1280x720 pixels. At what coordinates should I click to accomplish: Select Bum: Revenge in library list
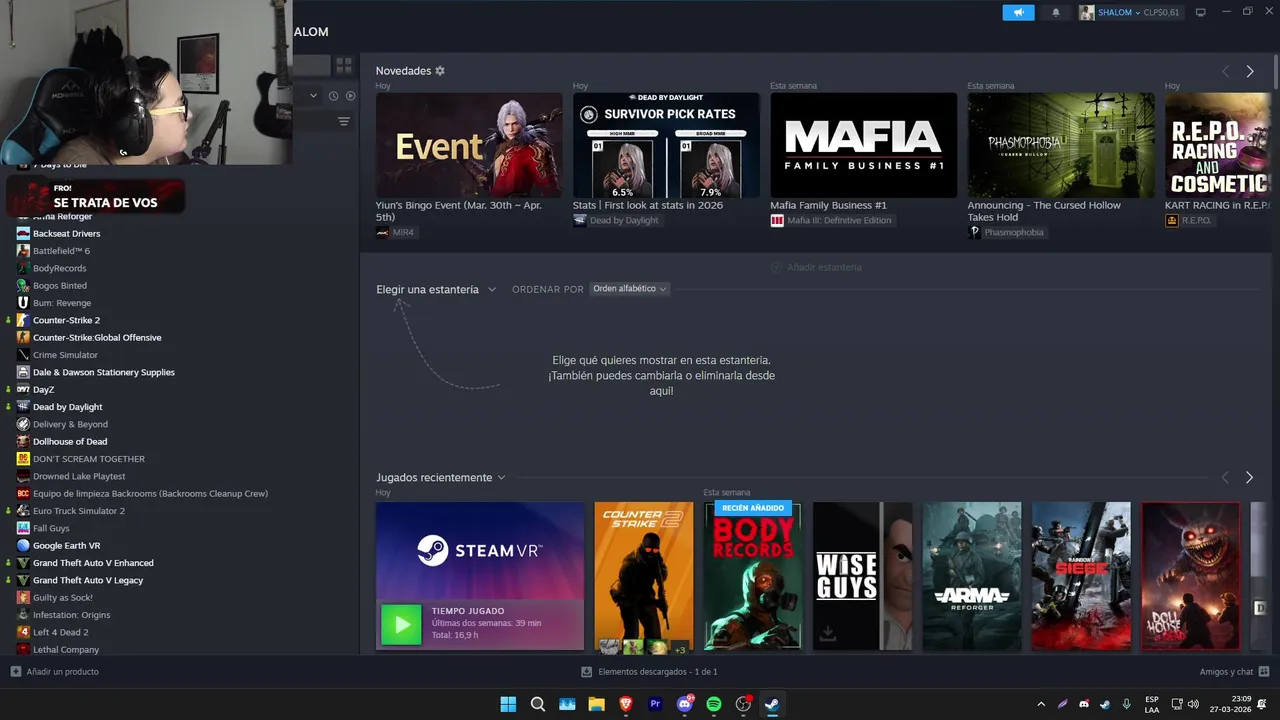coord(61,303)
